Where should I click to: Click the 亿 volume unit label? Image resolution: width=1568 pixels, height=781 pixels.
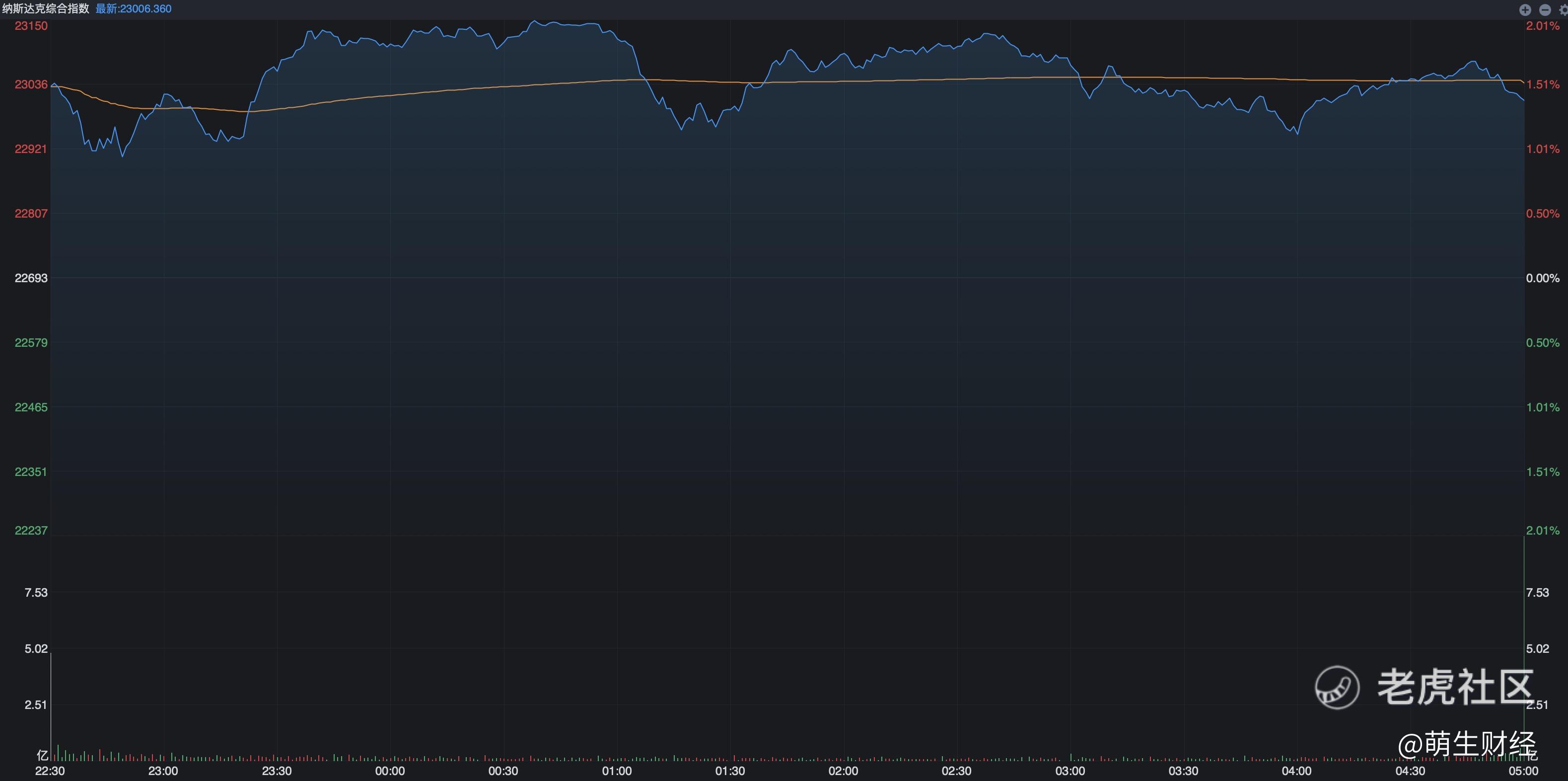42,755
